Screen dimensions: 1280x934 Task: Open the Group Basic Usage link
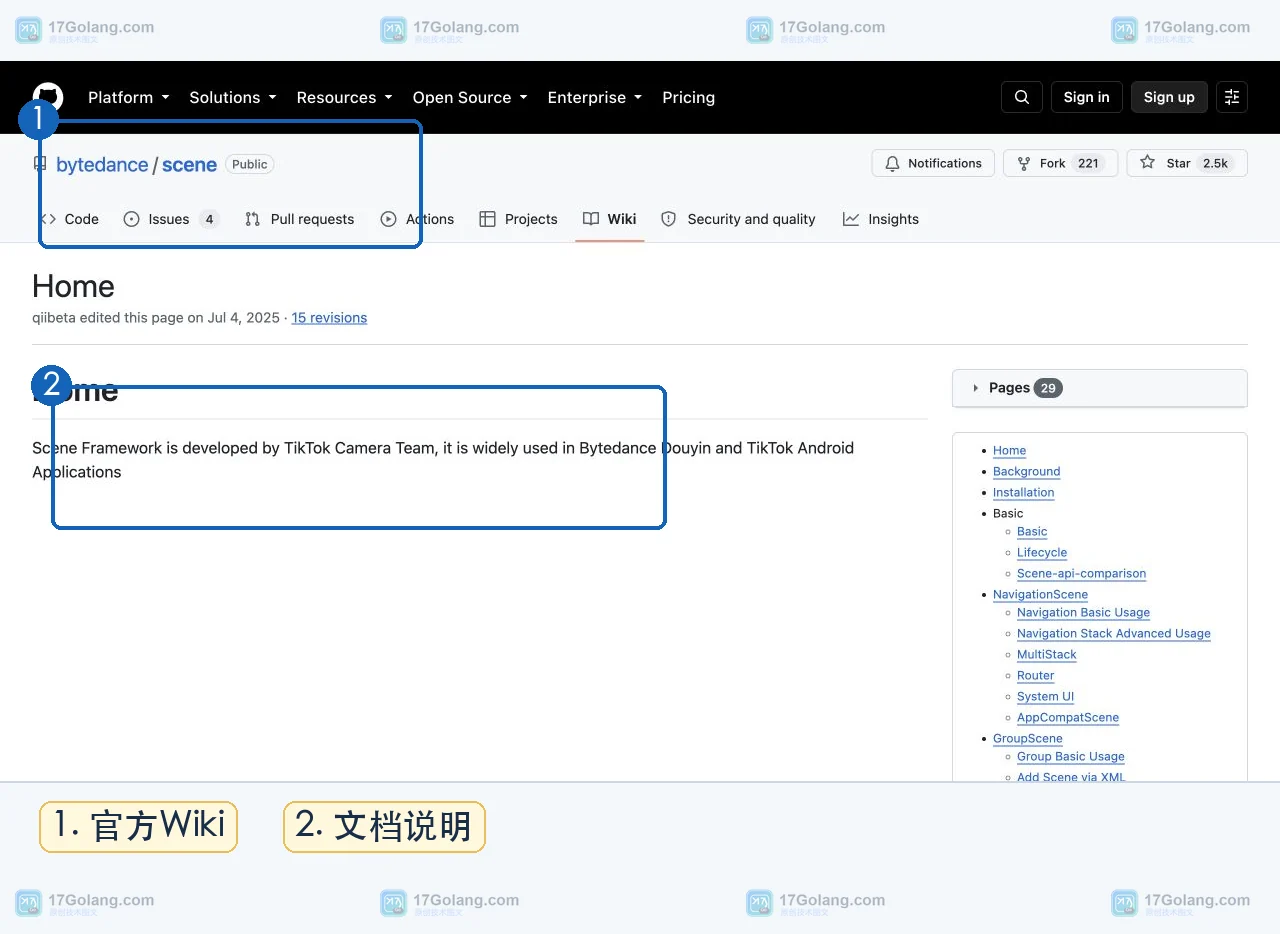1070,757
